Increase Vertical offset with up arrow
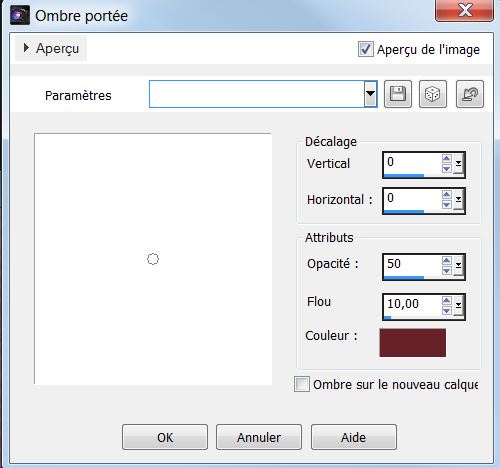500x468 pixels. pos(447,158)
